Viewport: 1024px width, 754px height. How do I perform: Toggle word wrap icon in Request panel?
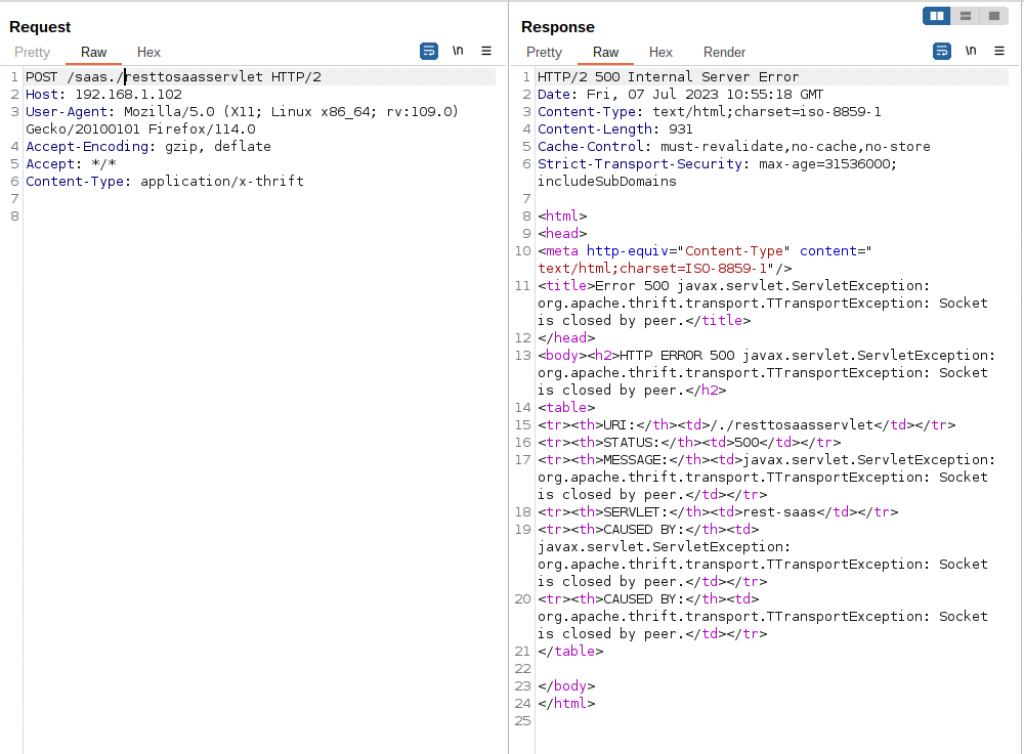tap(429, 51)
